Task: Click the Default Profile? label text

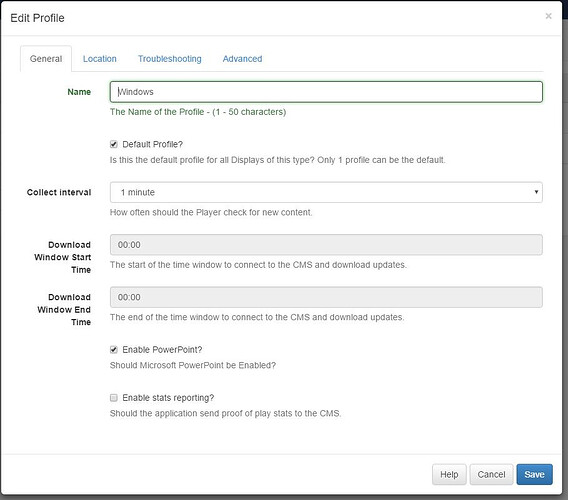Action: [153, 144]
